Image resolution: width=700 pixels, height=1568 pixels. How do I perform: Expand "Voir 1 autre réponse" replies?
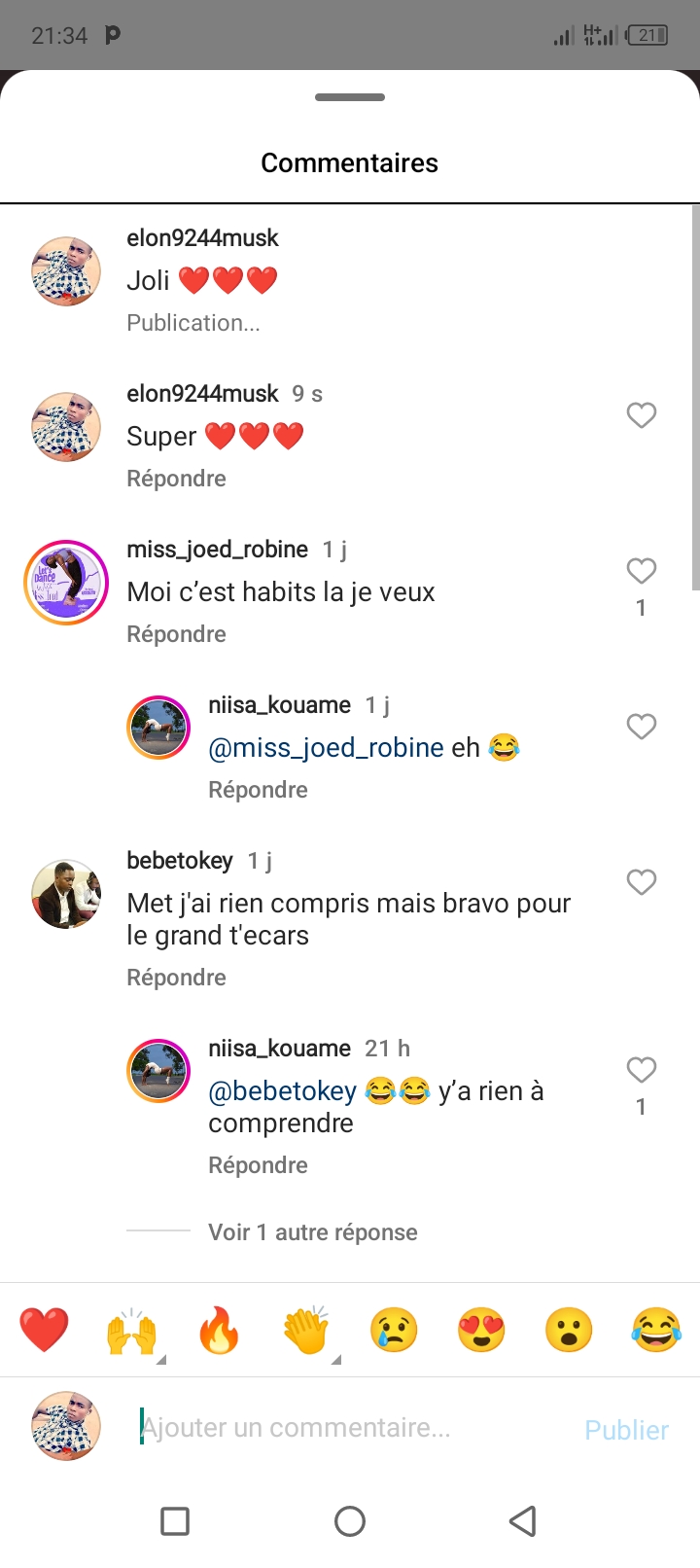coord(312,1232)
